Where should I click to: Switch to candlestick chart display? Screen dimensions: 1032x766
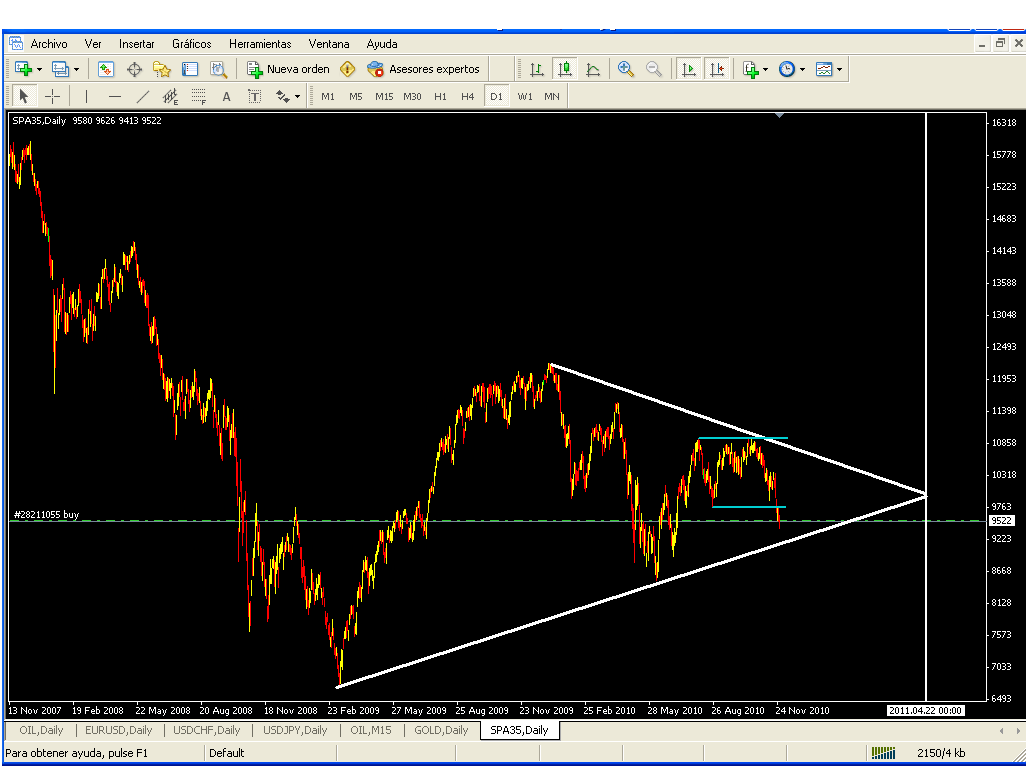click(565, 69)
